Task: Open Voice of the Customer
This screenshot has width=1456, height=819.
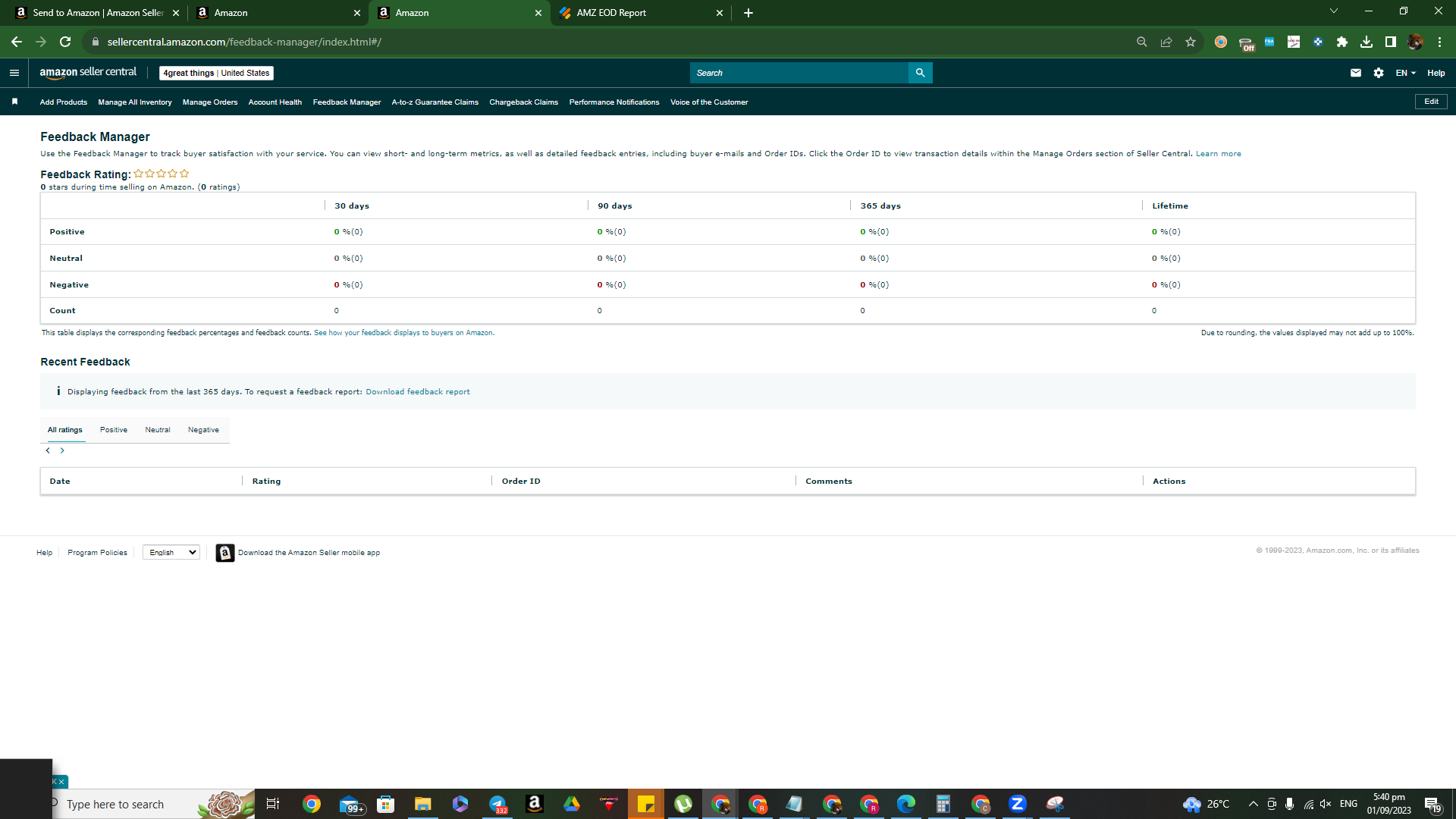Action: [709, 102]
